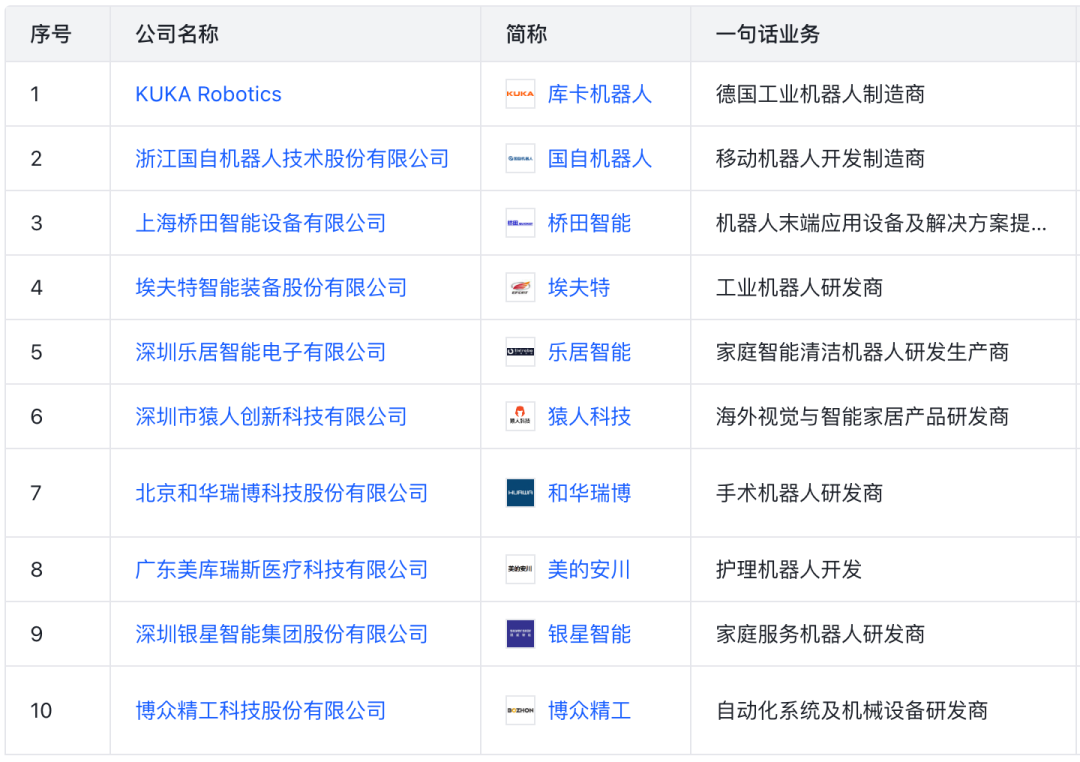1080x762 pixels.
Task: Click the 国自机器人 short name link
Action: tap(599, 158)
